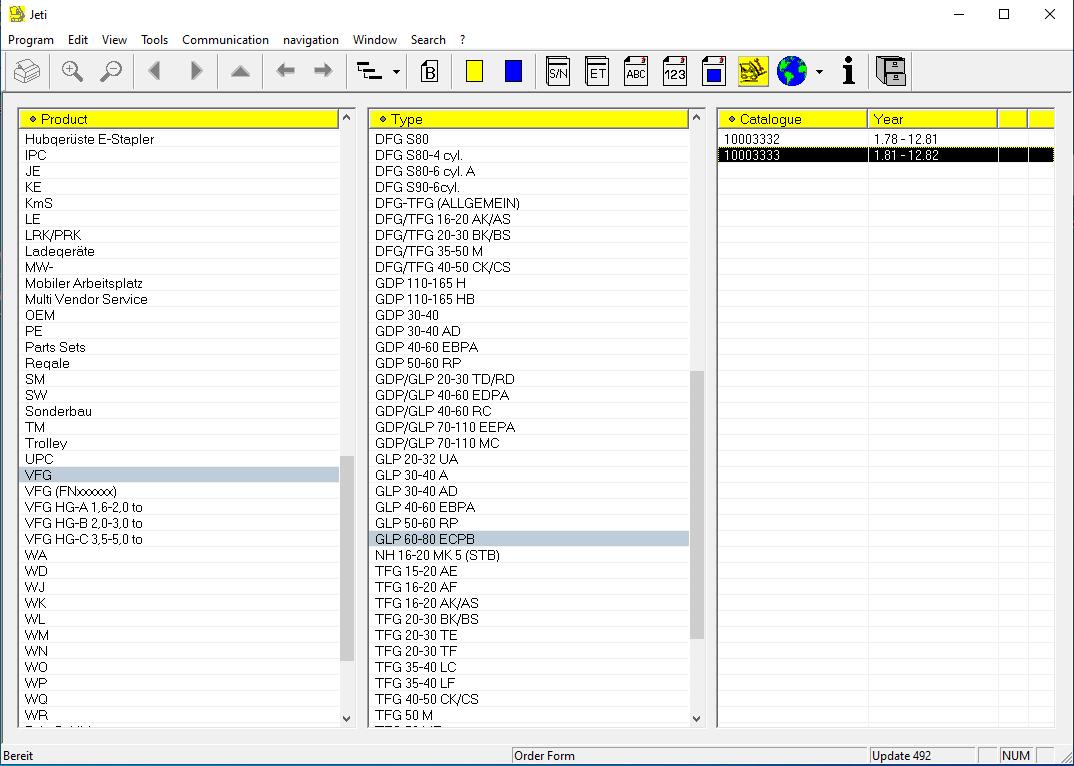This screenshot has height=766, width=1074.
Task: Open the navigation menu
Action: pos(311,40)
